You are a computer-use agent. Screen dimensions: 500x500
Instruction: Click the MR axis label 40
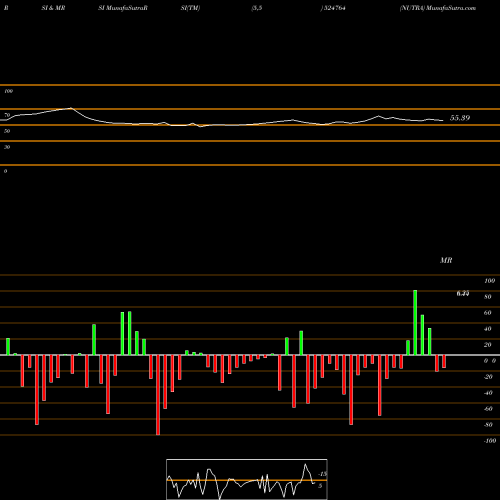[488, 329]
